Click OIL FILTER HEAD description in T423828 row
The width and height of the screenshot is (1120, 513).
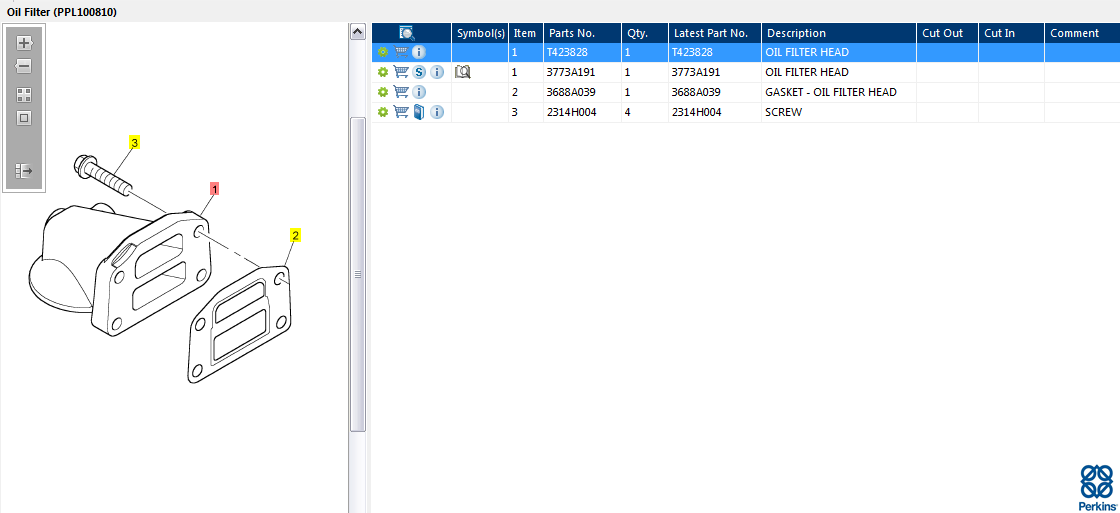(x=807, y=52)
